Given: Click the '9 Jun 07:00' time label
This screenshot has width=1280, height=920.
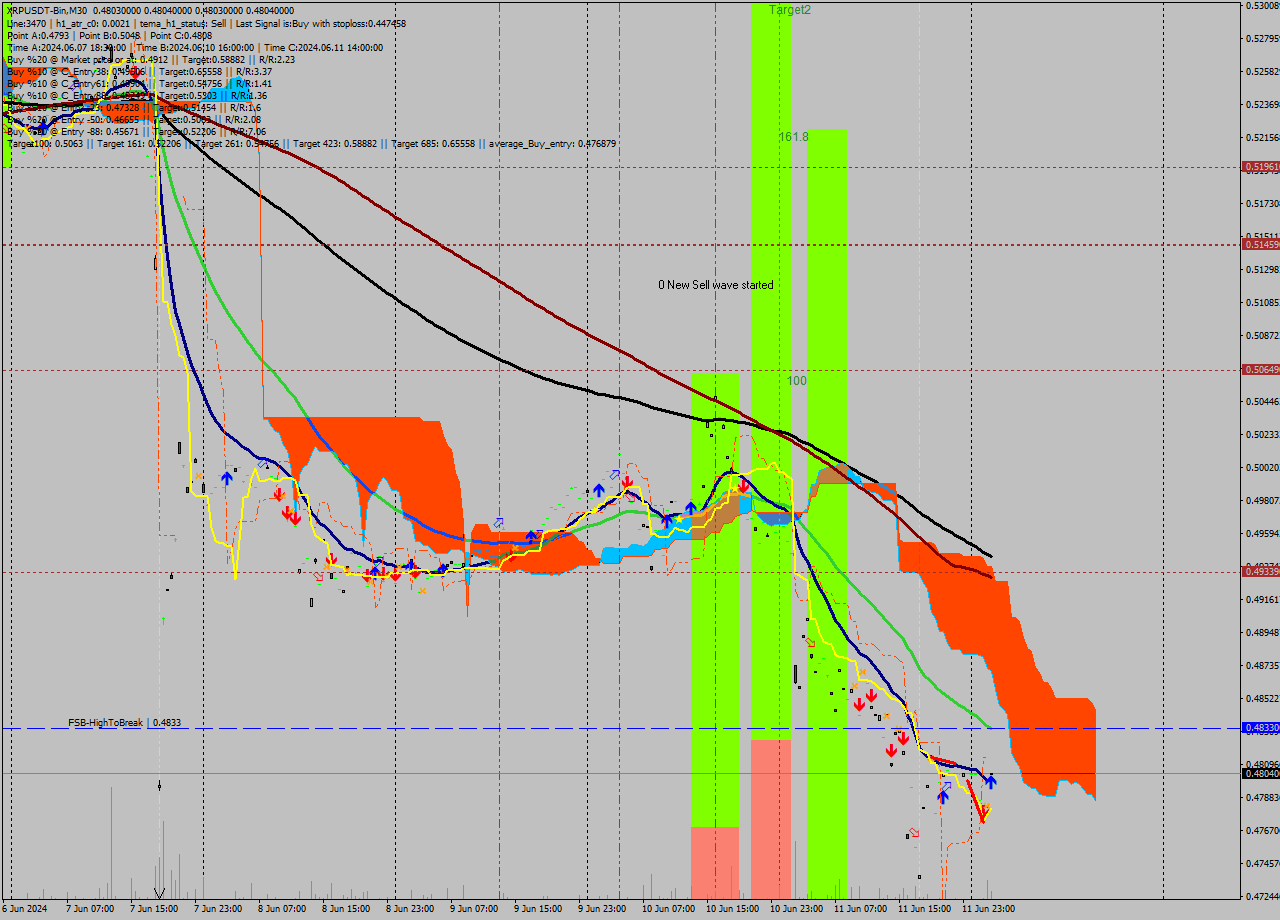Looking at the screenshot, I should click(x=474, y=910).
